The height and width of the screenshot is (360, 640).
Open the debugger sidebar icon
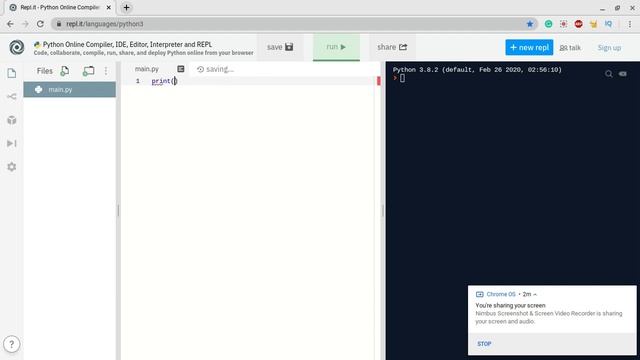pyautogui.click(x=12, y=143)
